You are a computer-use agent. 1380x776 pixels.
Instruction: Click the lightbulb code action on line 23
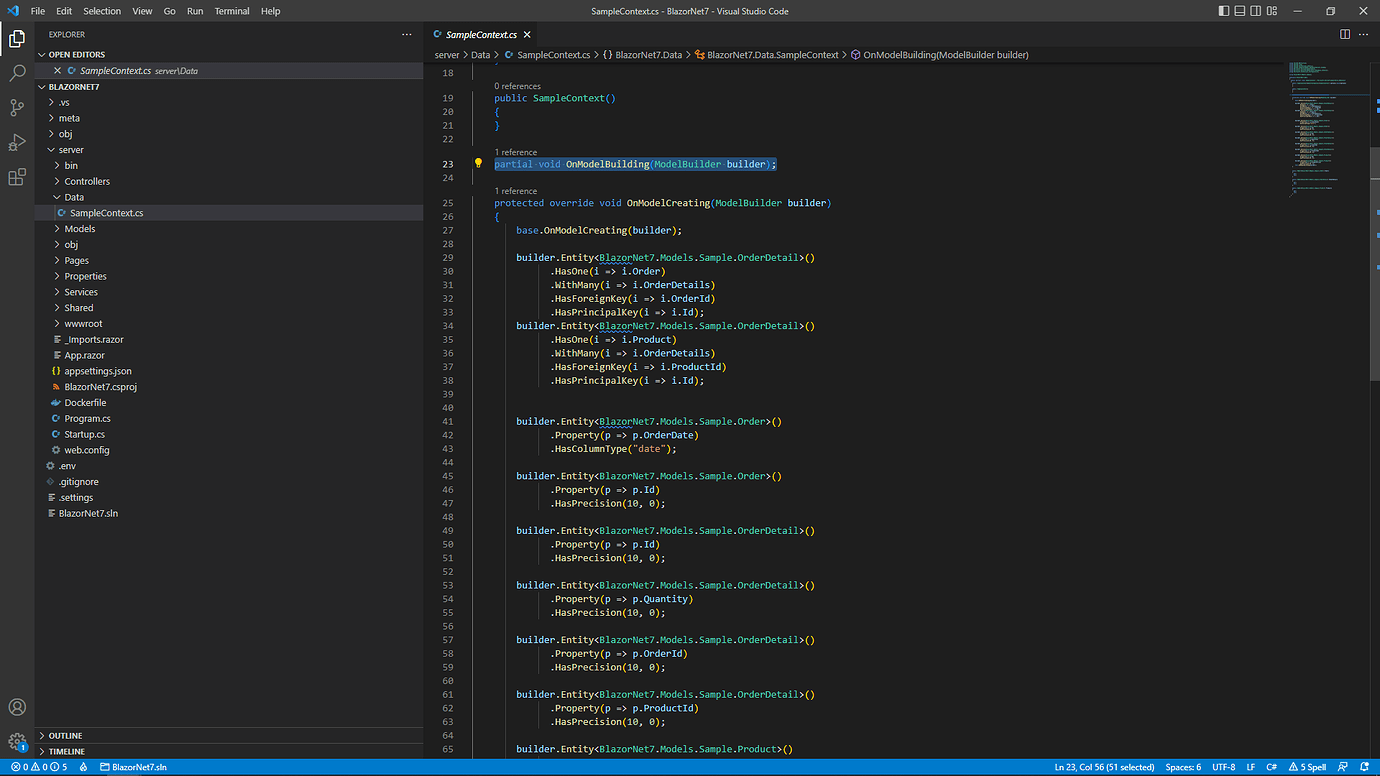(478, 163)
